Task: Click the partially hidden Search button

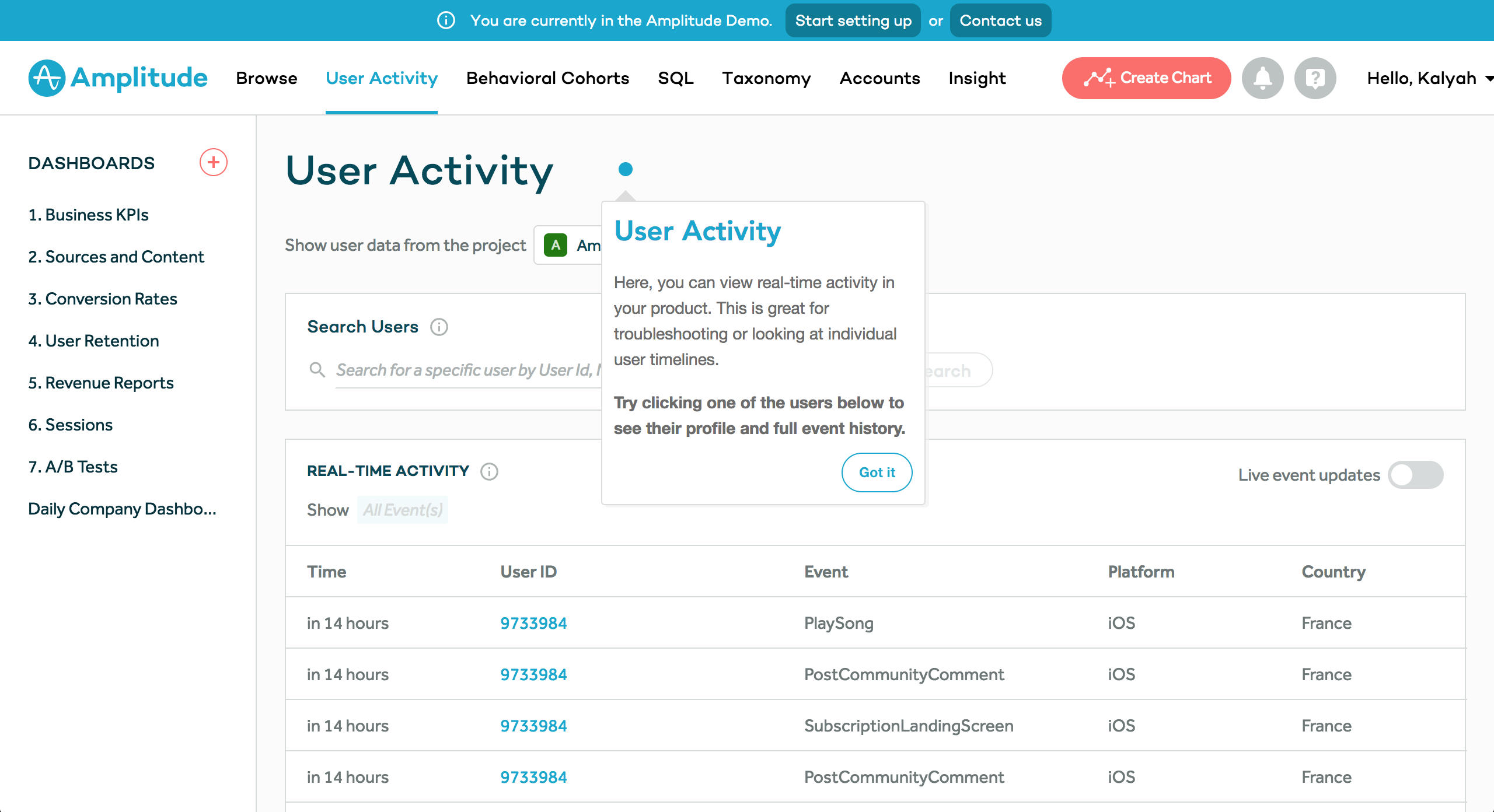Action: 958,370
